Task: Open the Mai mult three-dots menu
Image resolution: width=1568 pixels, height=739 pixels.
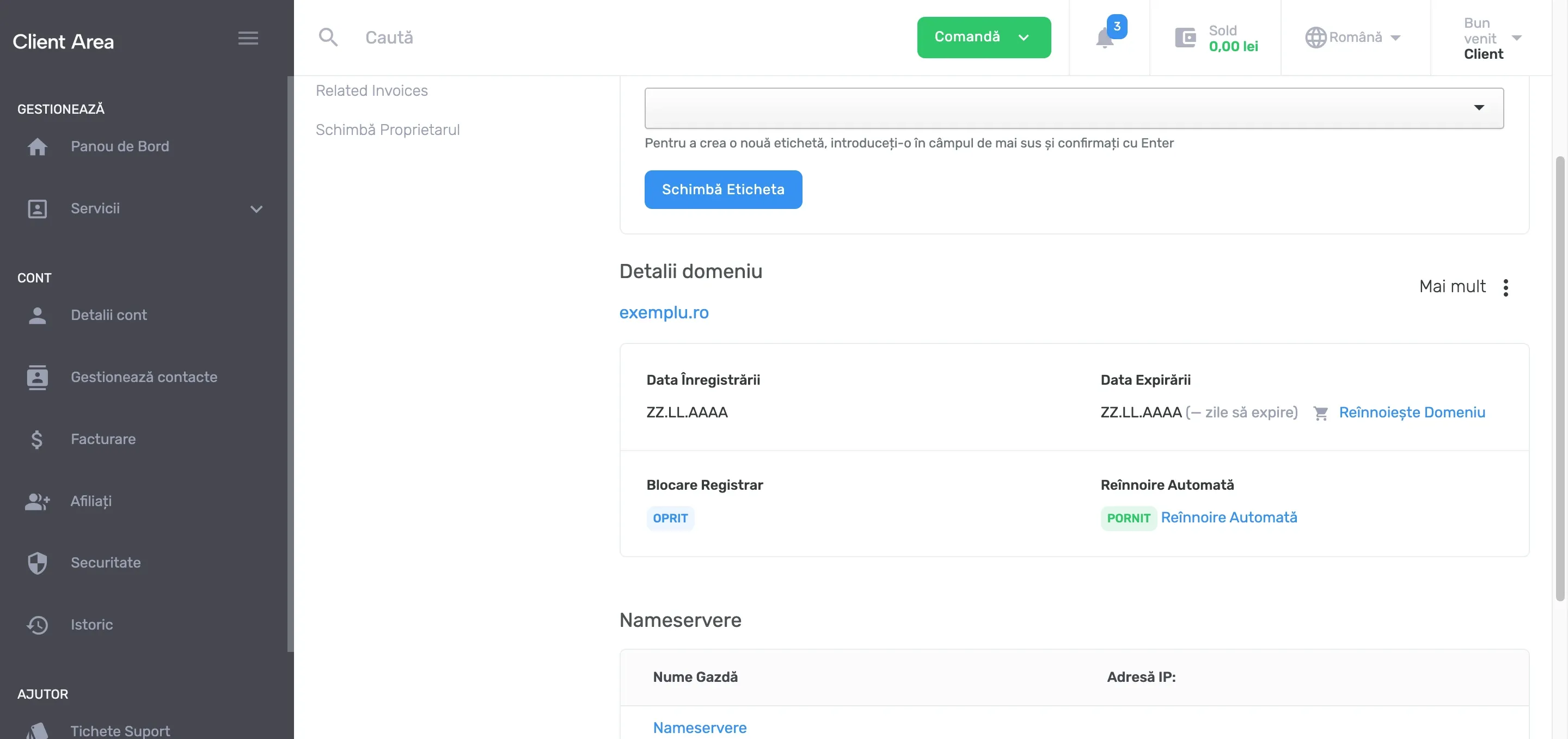Action: pyautogui.click(x=1505, y=287)
